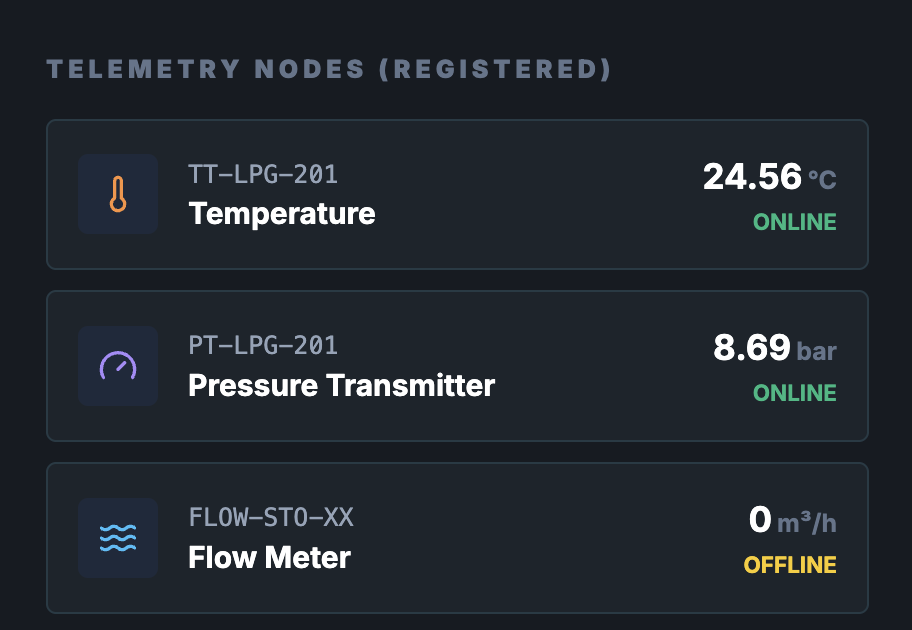The height and width of the screenshot is (630, 912).
Task: Click the yellow OFFLINE status badge
Action: 790,565
